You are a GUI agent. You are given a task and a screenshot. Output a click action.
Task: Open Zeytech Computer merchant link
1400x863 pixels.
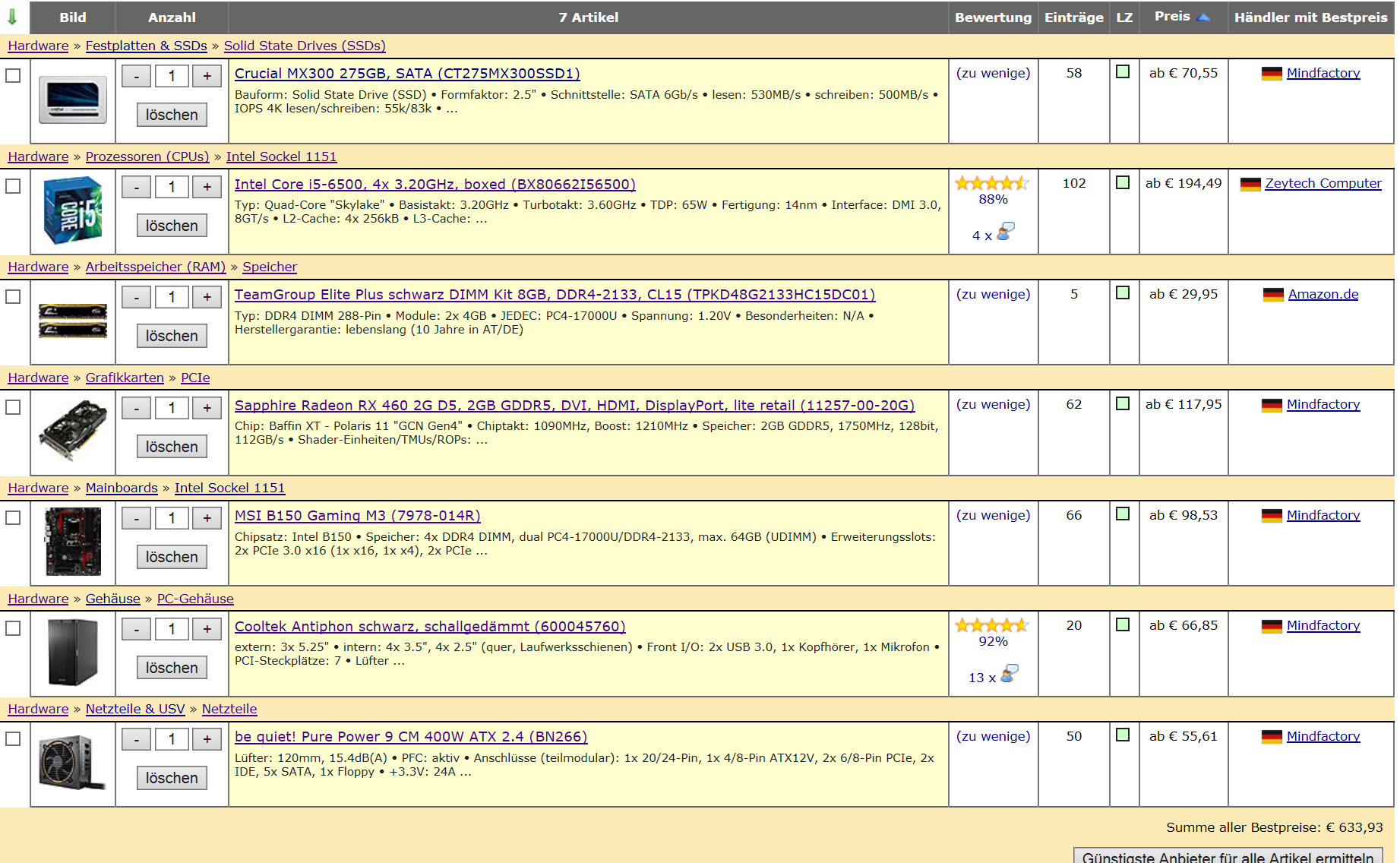(1323, 183)
